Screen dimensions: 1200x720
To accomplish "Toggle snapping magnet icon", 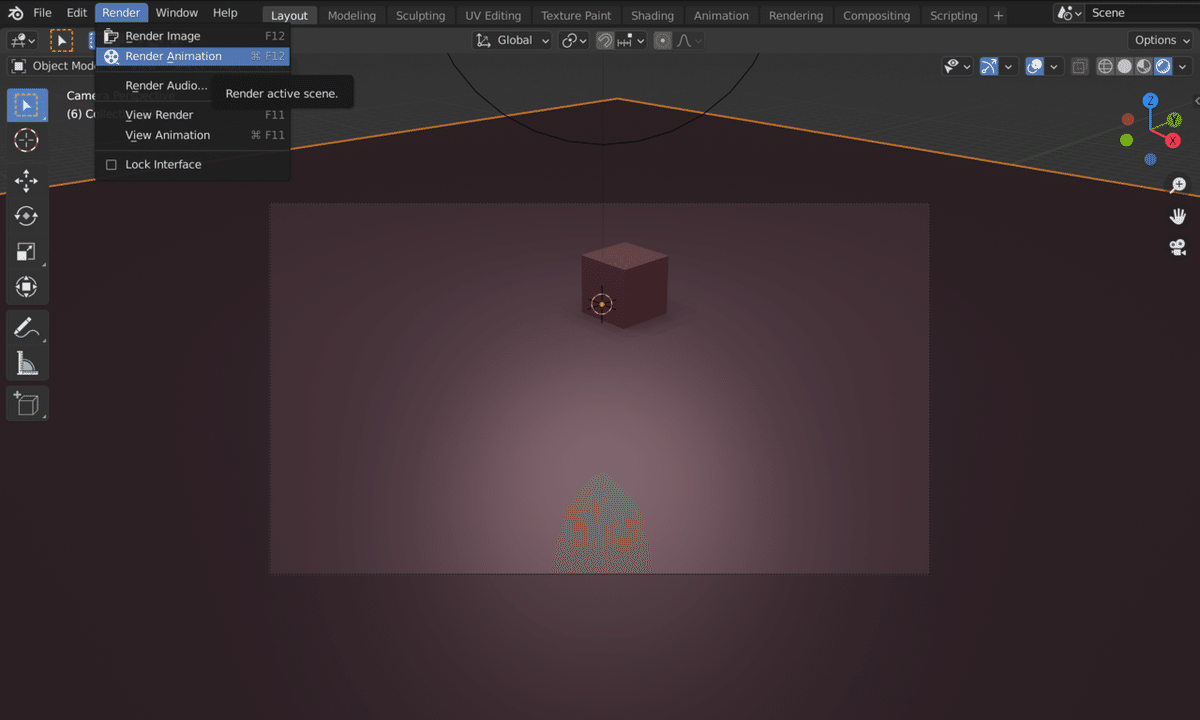I will [x=605, y=40].
